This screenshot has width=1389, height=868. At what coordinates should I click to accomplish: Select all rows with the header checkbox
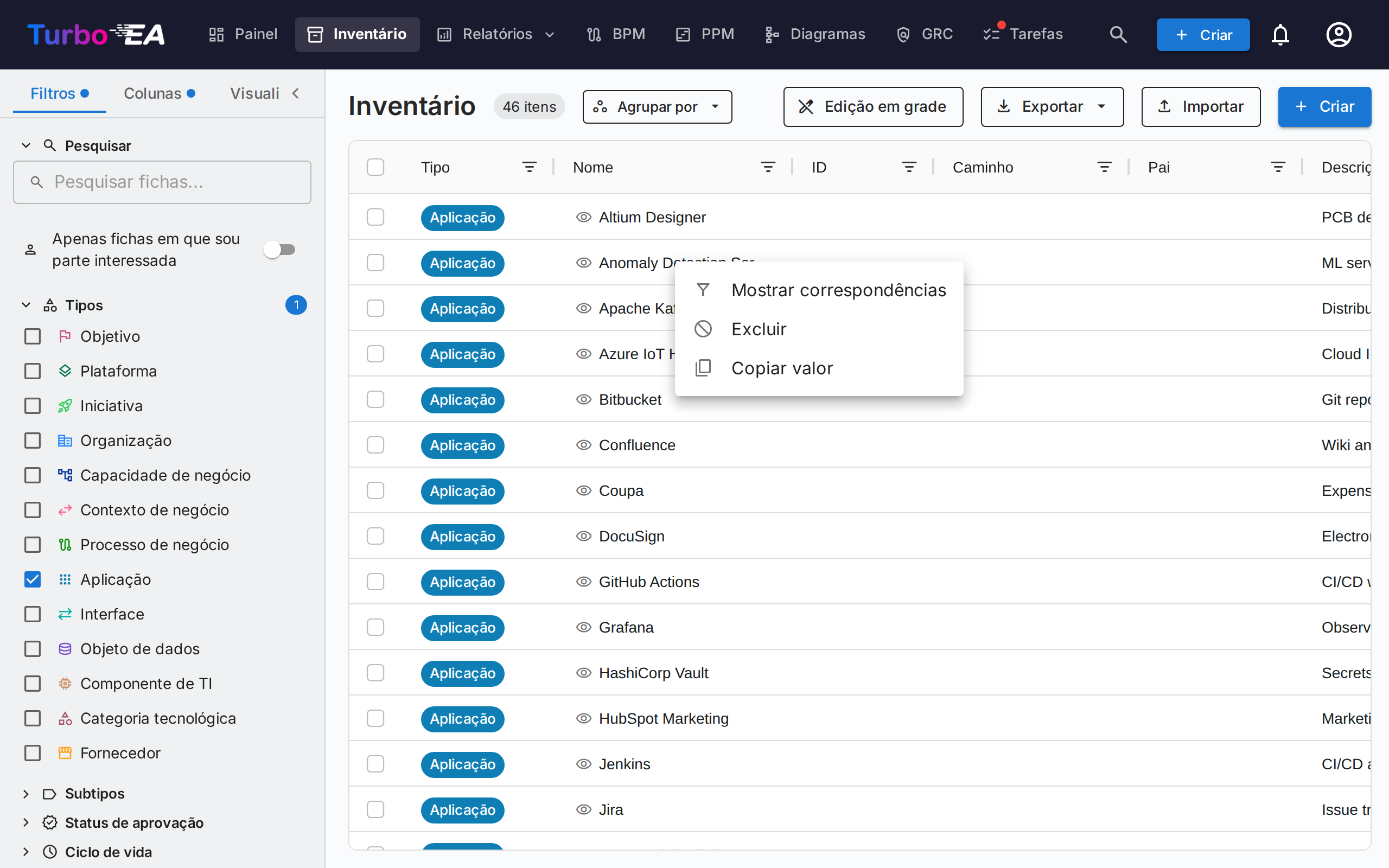(x=375, y=167)
